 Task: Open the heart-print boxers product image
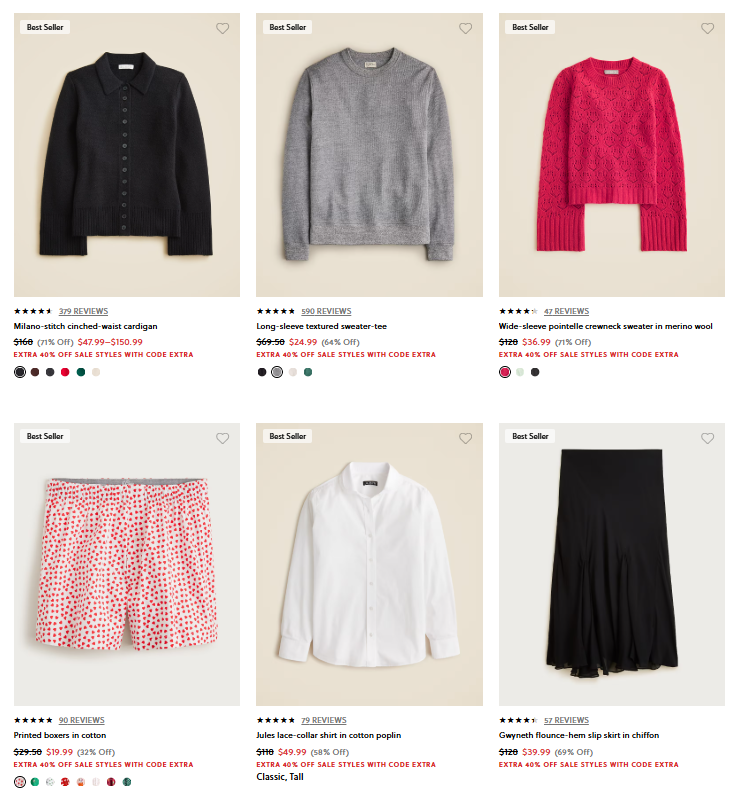[x=127, y=564]
